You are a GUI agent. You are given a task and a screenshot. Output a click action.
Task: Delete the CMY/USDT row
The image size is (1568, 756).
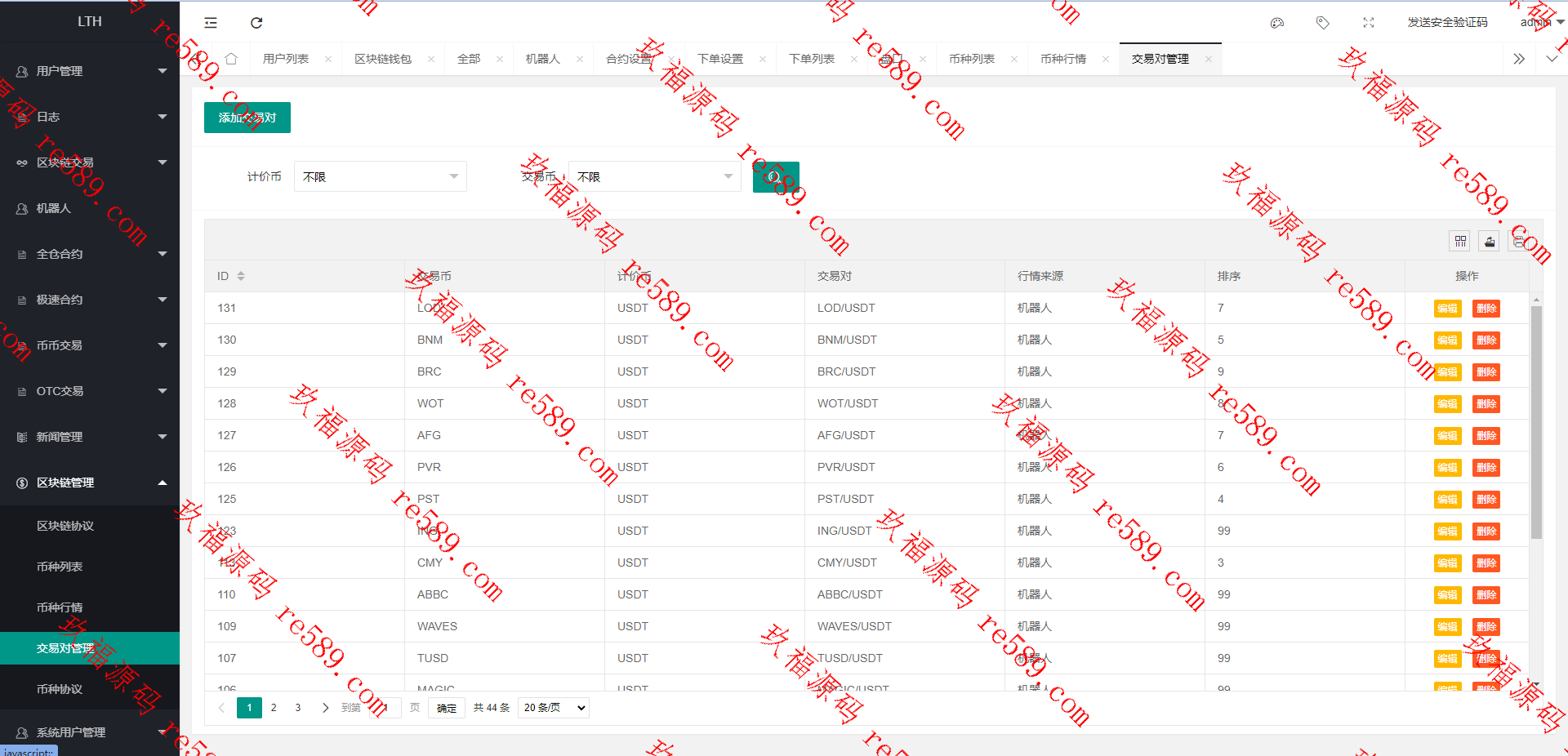(1486, 563)
